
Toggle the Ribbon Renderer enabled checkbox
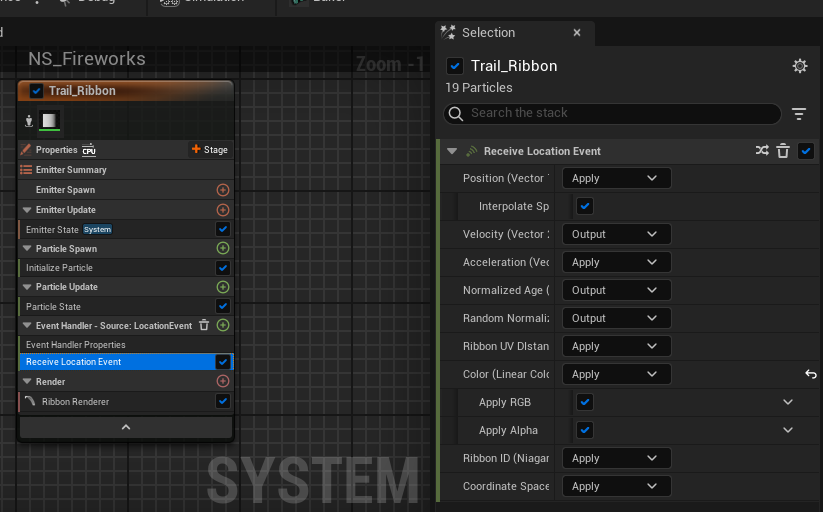(223, 401)
